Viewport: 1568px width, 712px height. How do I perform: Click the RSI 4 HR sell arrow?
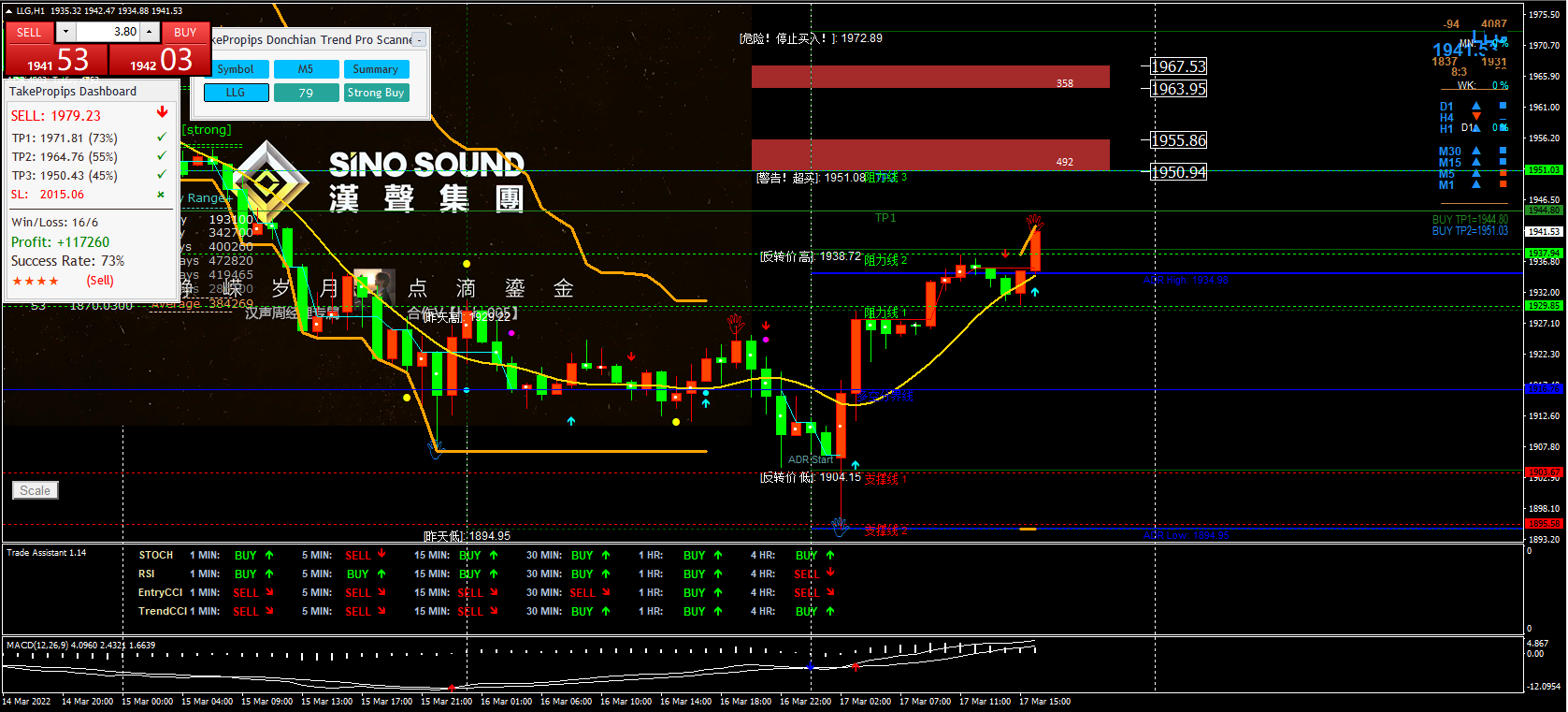[830, 573]
